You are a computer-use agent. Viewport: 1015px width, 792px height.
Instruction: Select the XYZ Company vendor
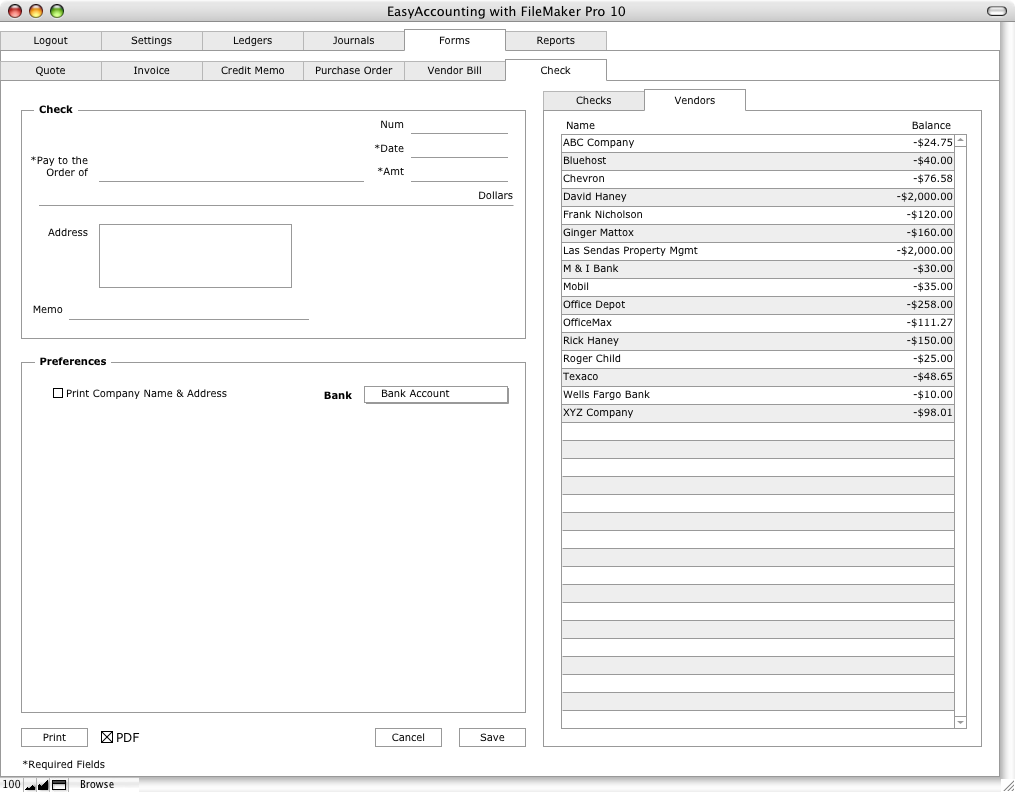pos(758,413)
